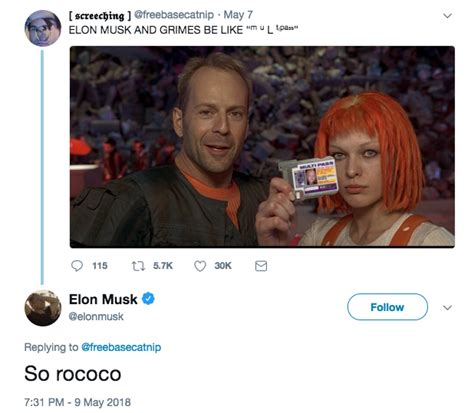
Task: Open the freebasecatnip profile avatar
Action: [x=43, y=28]
